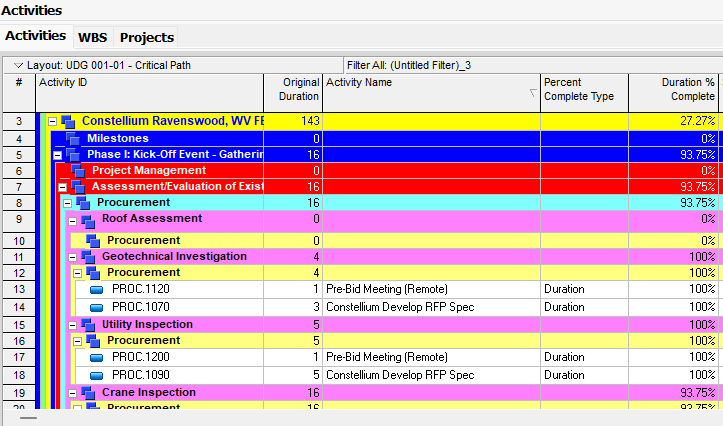Image resolution: width=723 pixels, height=426 pixels.
Task: Click Duration percent complete type of PROC.1120
Action: [x=564, y=290]
